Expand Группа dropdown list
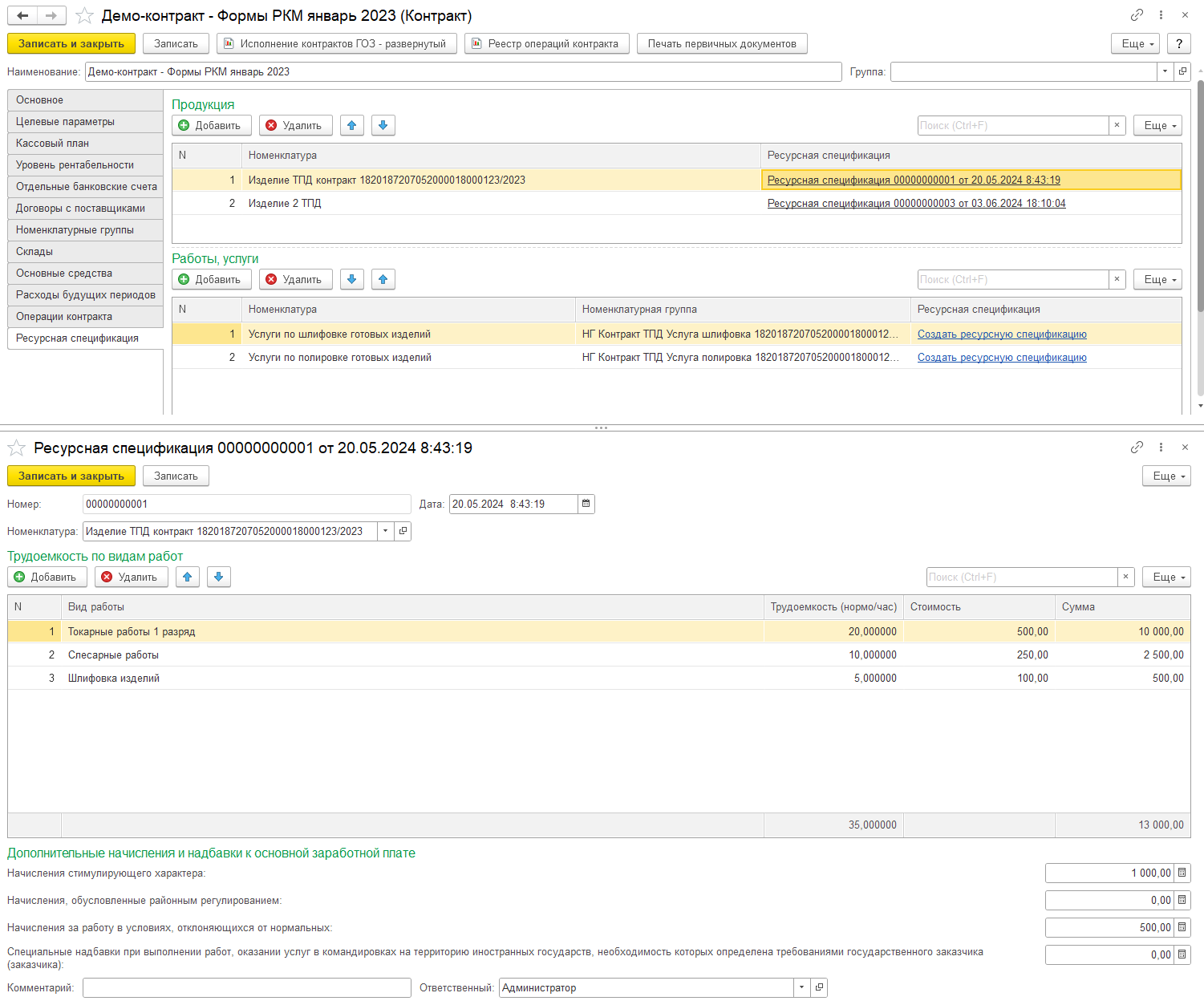 [x=1165, y=71]
